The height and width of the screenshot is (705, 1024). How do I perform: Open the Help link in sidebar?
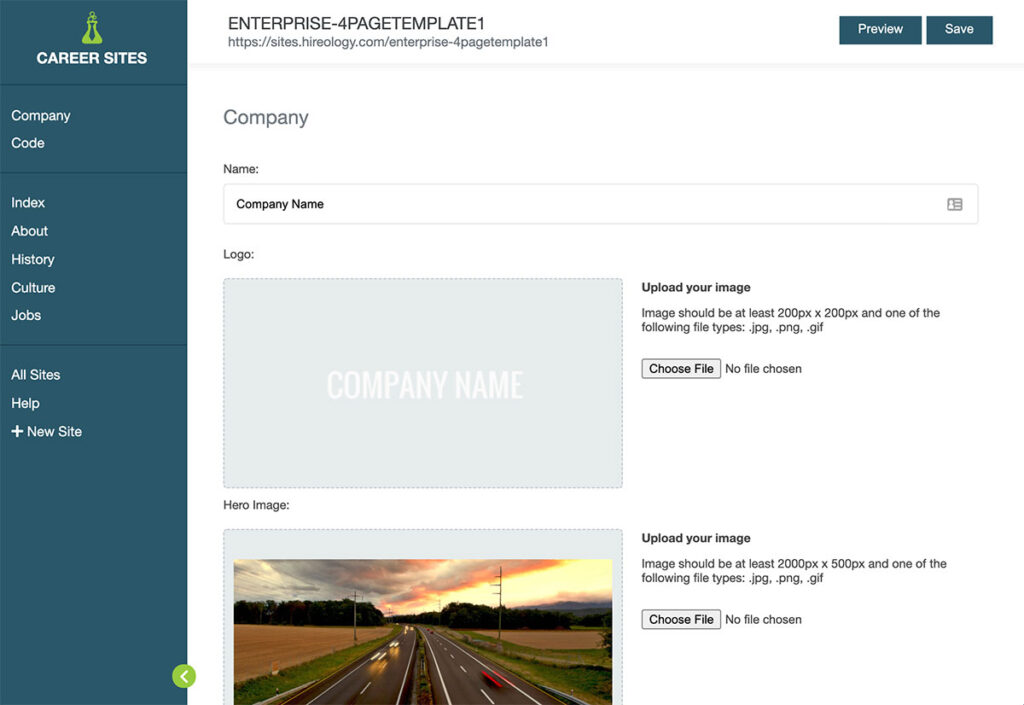25,403
